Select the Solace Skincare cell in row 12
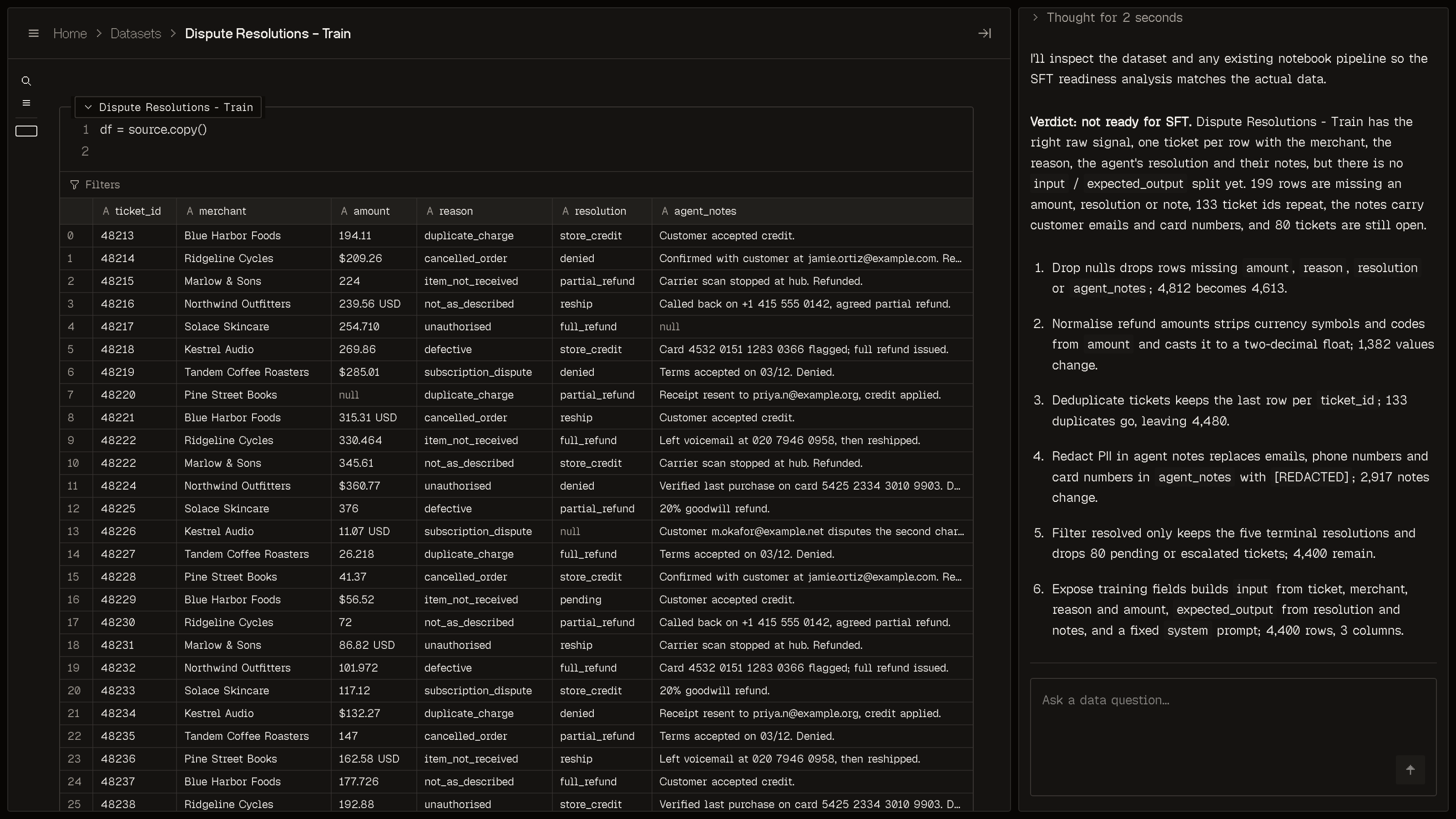The width and height of the screenshot is (1456, 819). click(254, 509)
